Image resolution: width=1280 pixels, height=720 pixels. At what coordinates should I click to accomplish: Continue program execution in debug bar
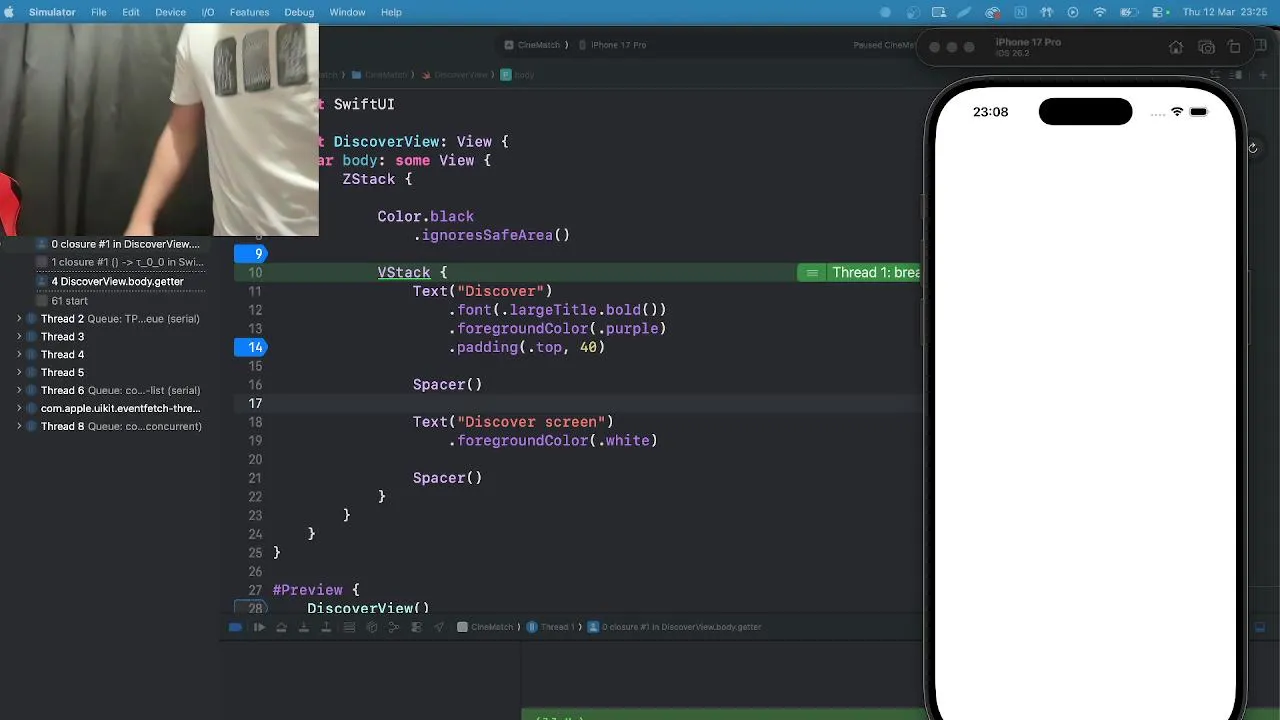pyautogui.click(x=259, y=627)
